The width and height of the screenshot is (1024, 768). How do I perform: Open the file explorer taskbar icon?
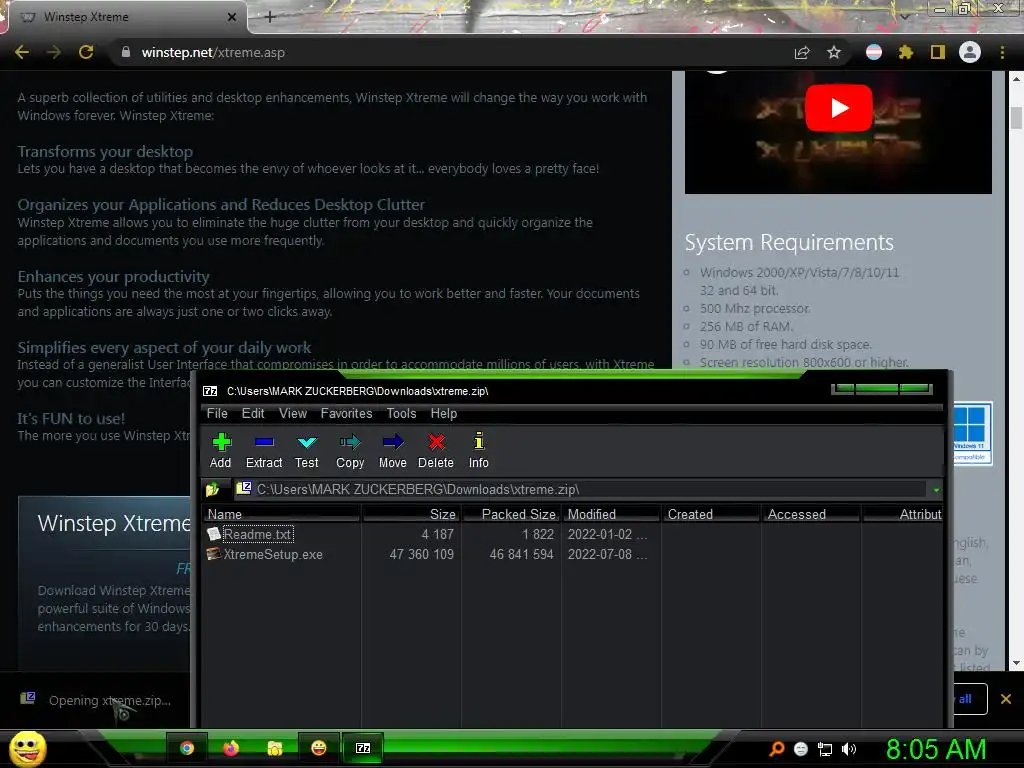pos(275,748)
